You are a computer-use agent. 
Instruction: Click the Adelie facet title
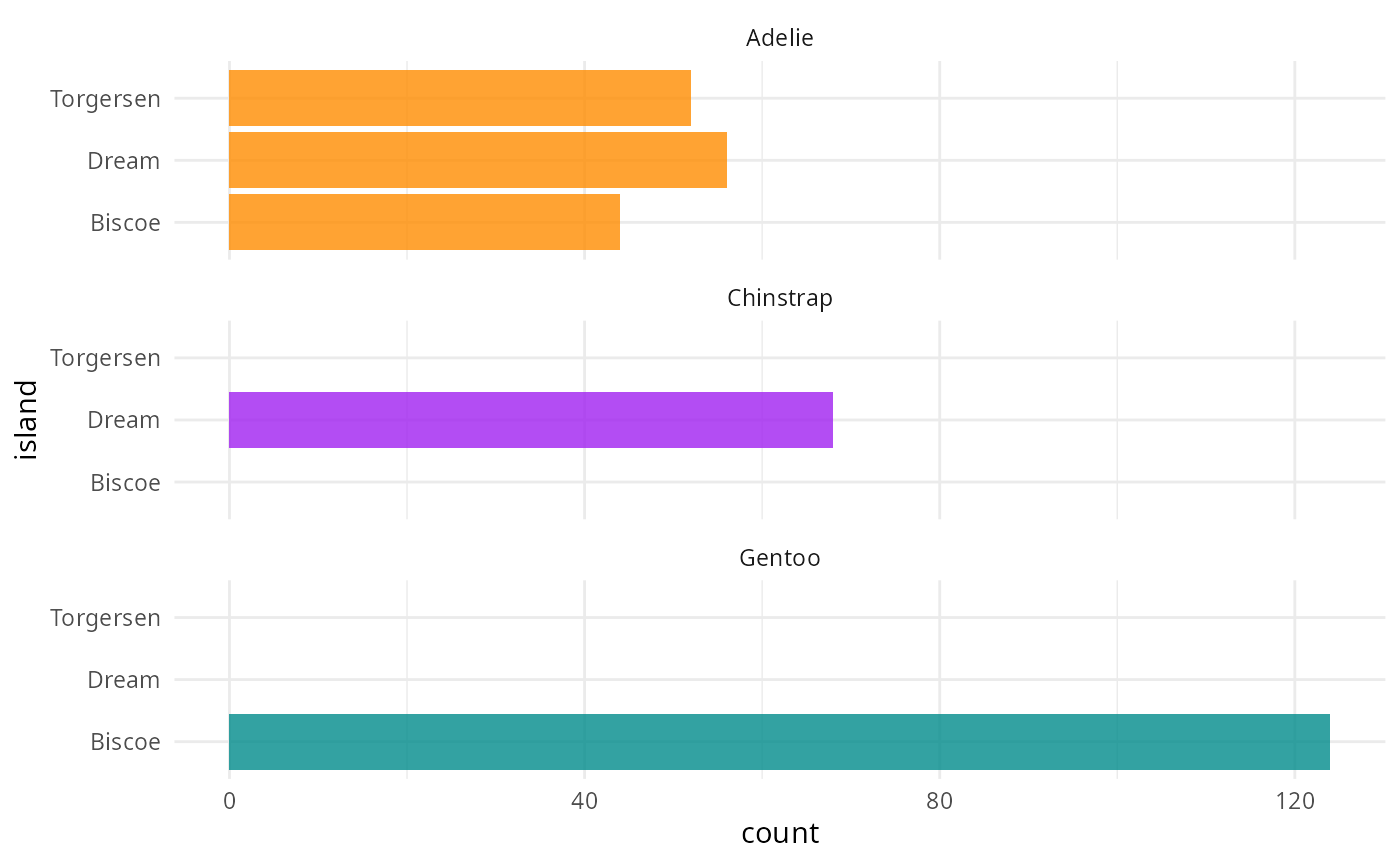(780, 39)
